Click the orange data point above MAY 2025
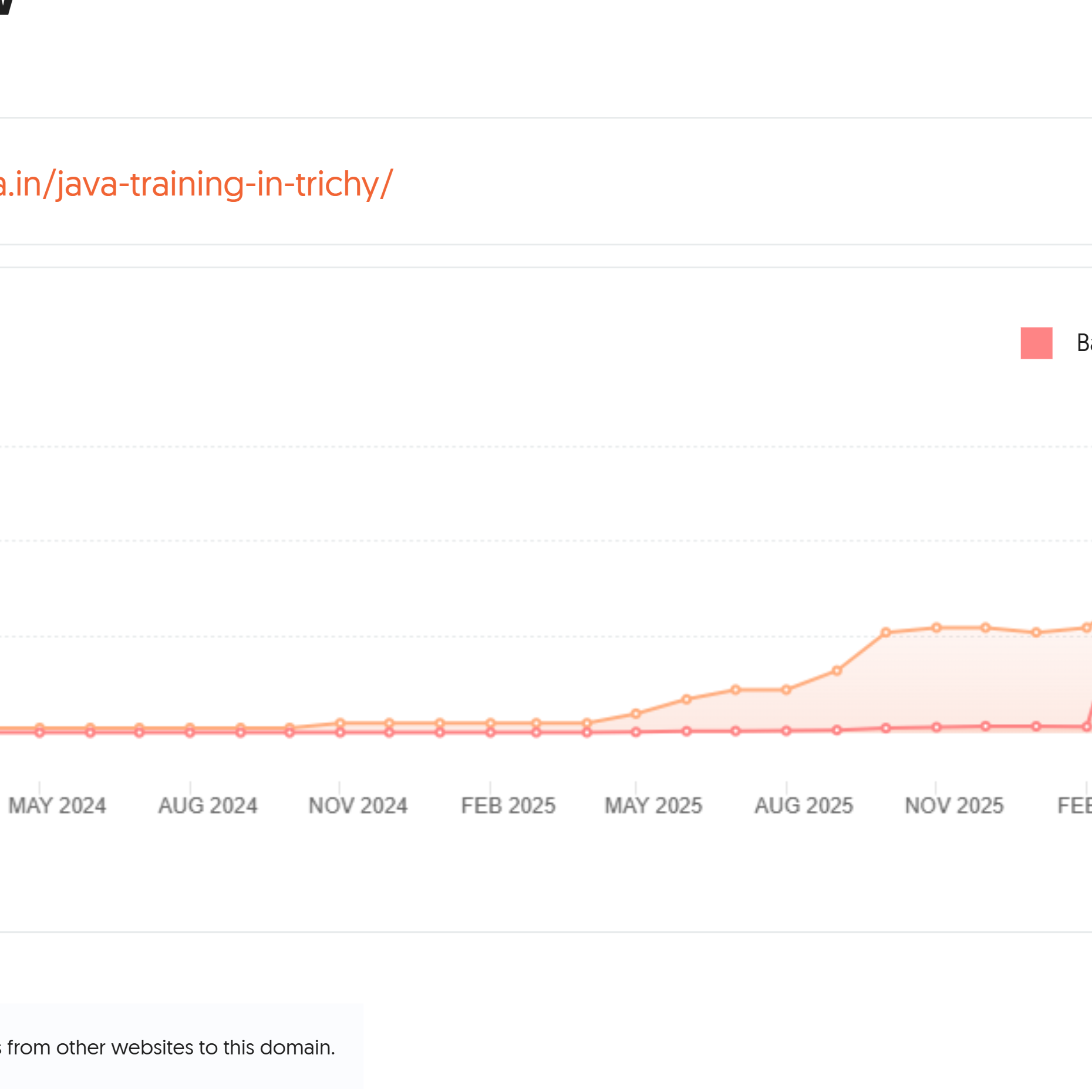The width and height of the screenshot is (1092, 1092). [x=636, y=714]
